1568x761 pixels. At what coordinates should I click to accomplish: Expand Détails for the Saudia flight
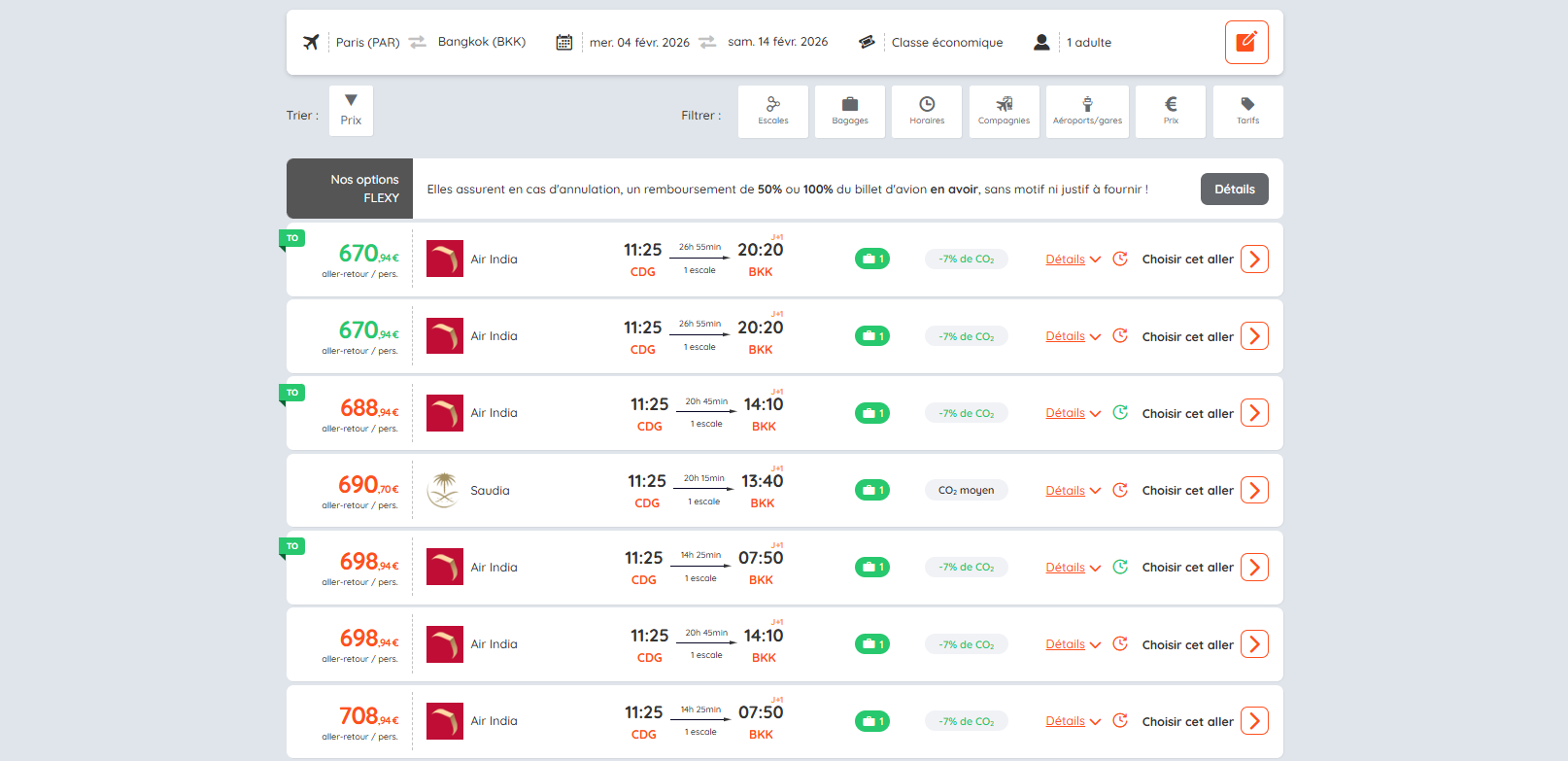1073,491
